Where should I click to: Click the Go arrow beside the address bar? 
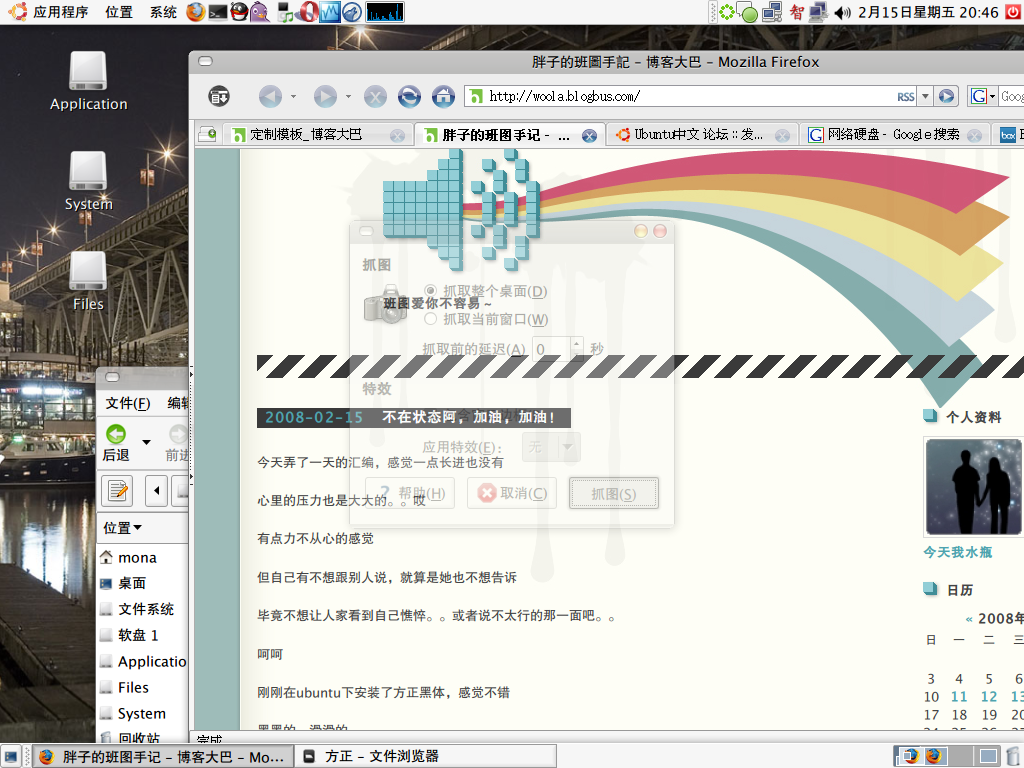tap(946, 97)
